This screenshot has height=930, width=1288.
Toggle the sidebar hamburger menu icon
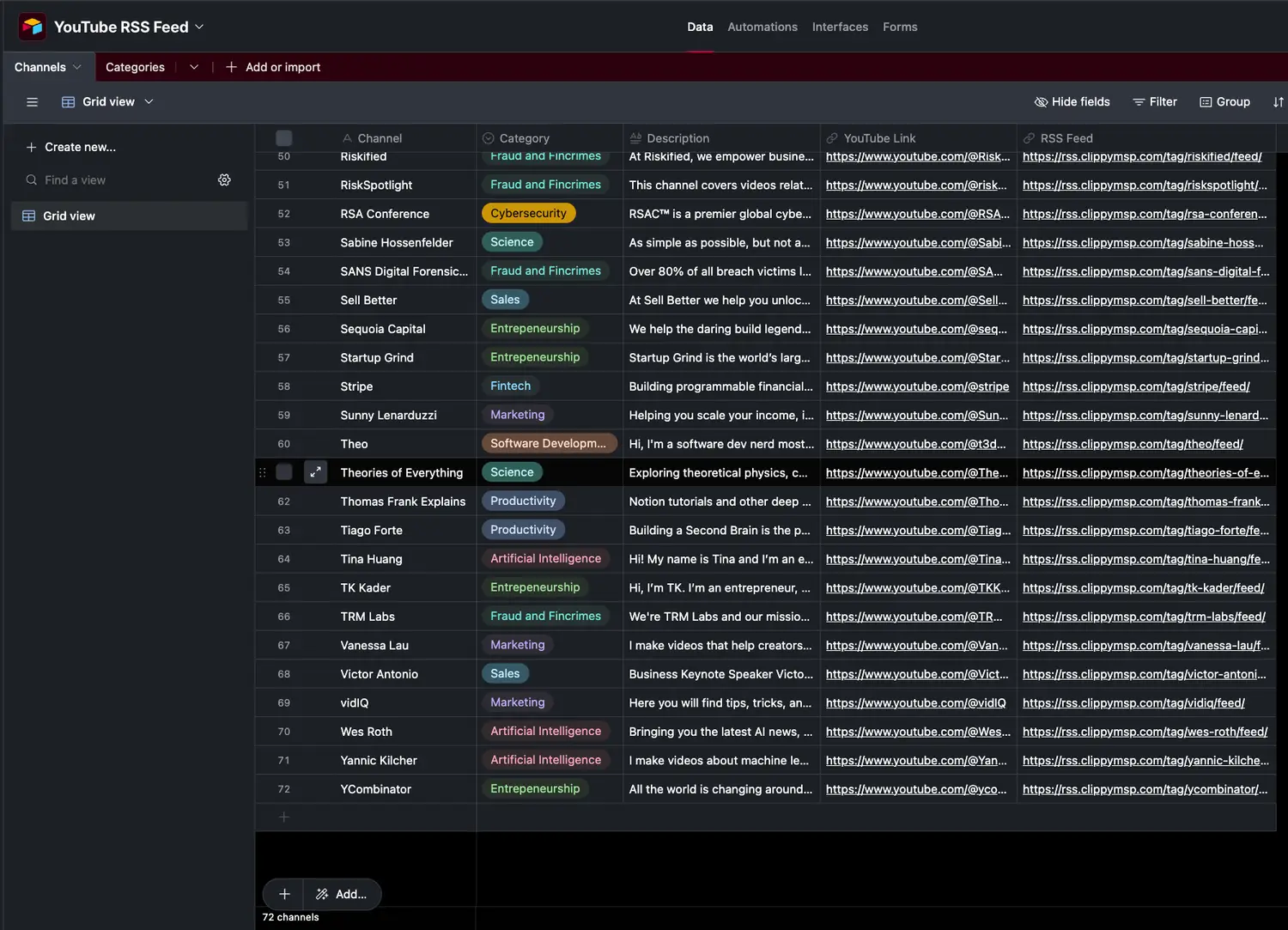[x=33, y=102]
